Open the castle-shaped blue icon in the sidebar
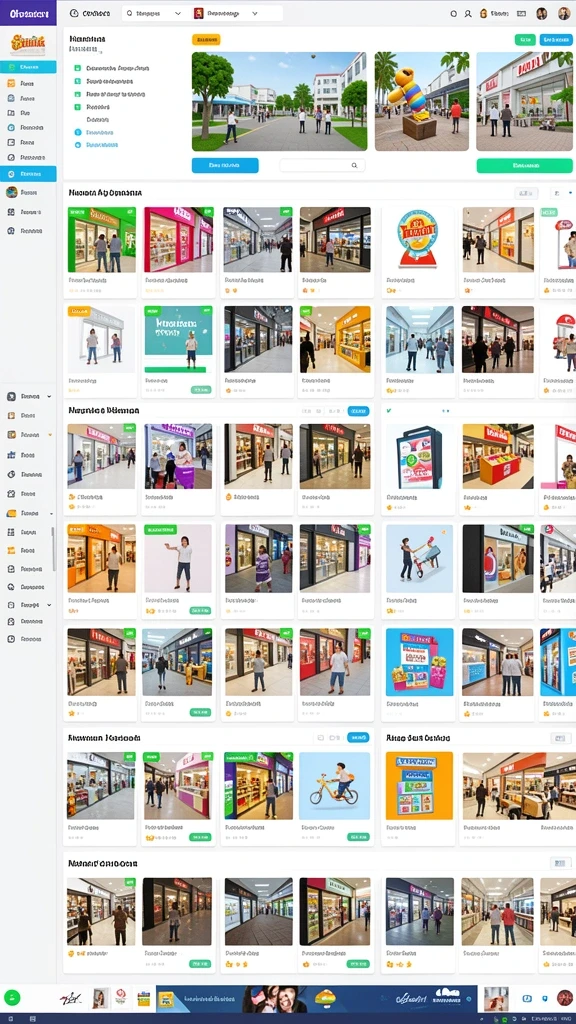The width and height of the screenshot is (576, 1024). pos(11,455)
